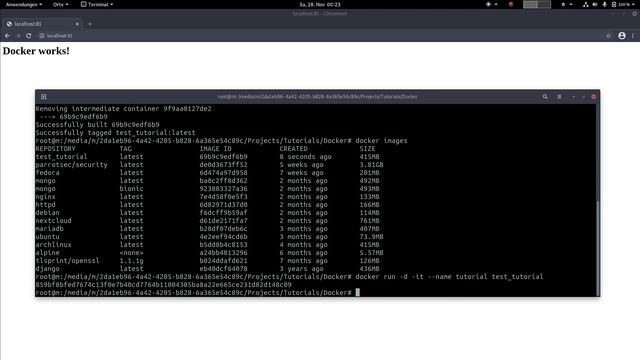Click the 73.9MB size of ubuntu
Image resolution: width=640 pixels, height=360 pixels.
point(371,237)
